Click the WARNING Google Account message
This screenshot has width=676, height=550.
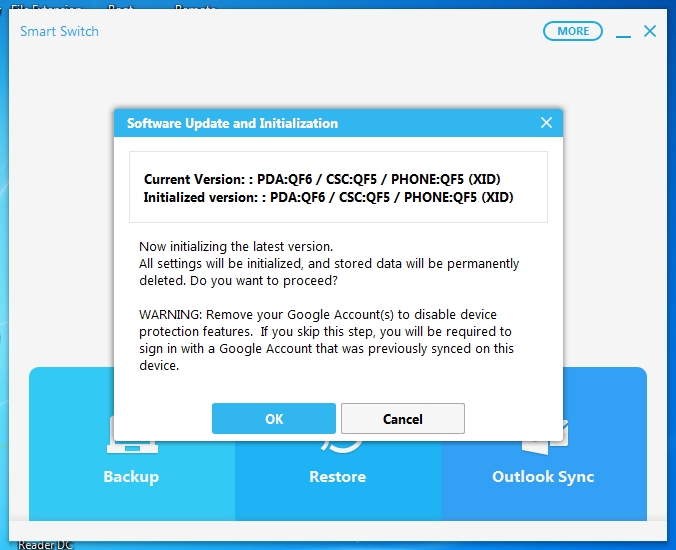(x=326, y=340)
